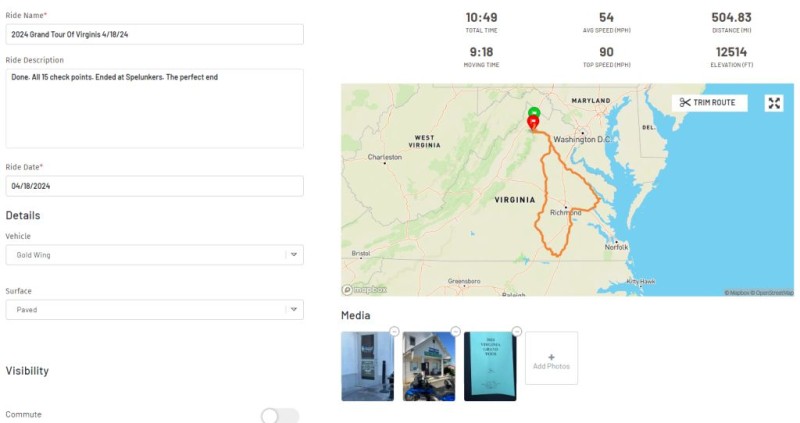
Task: Open the first media photo thumbnail
Action: 366,368
